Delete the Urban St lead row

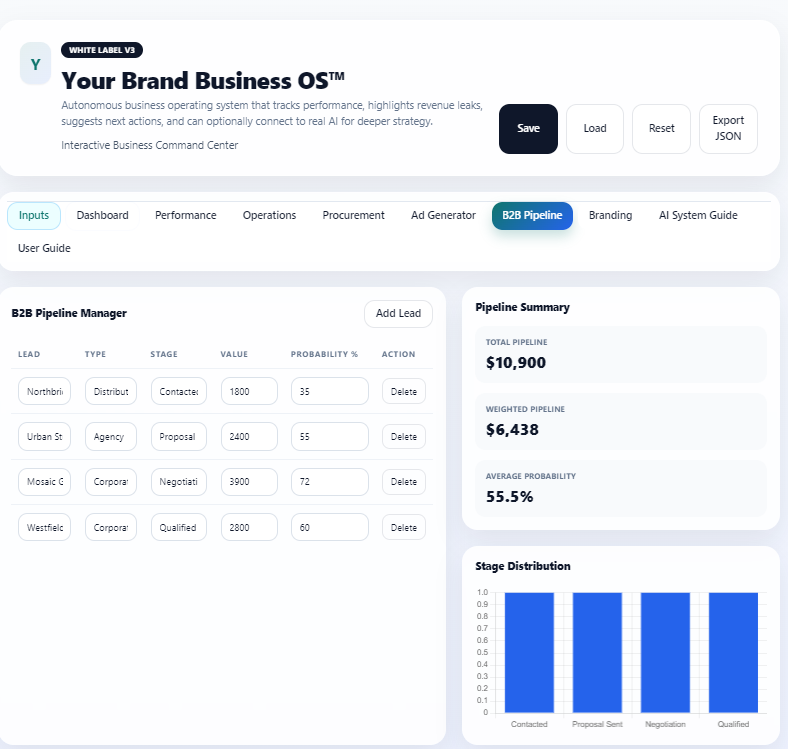pos(404,437)
